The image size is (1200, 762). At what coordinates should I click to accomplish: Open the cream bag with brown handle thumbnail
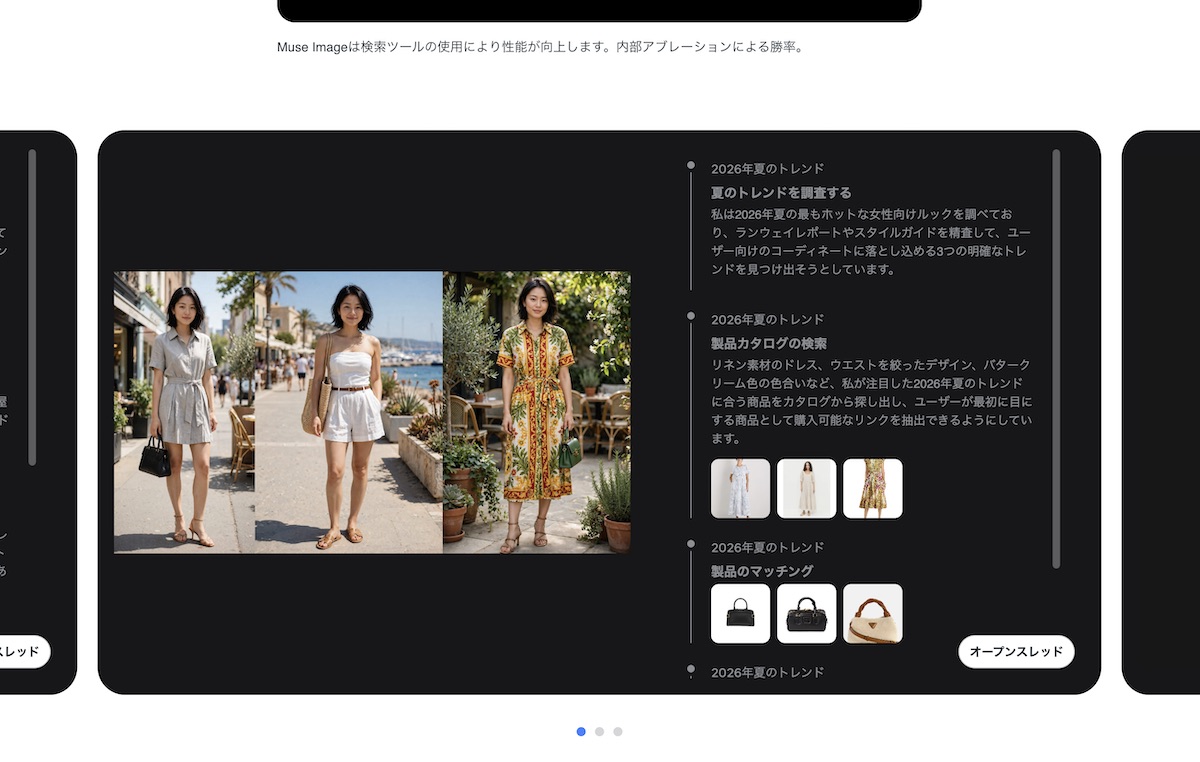pos(872,613)
